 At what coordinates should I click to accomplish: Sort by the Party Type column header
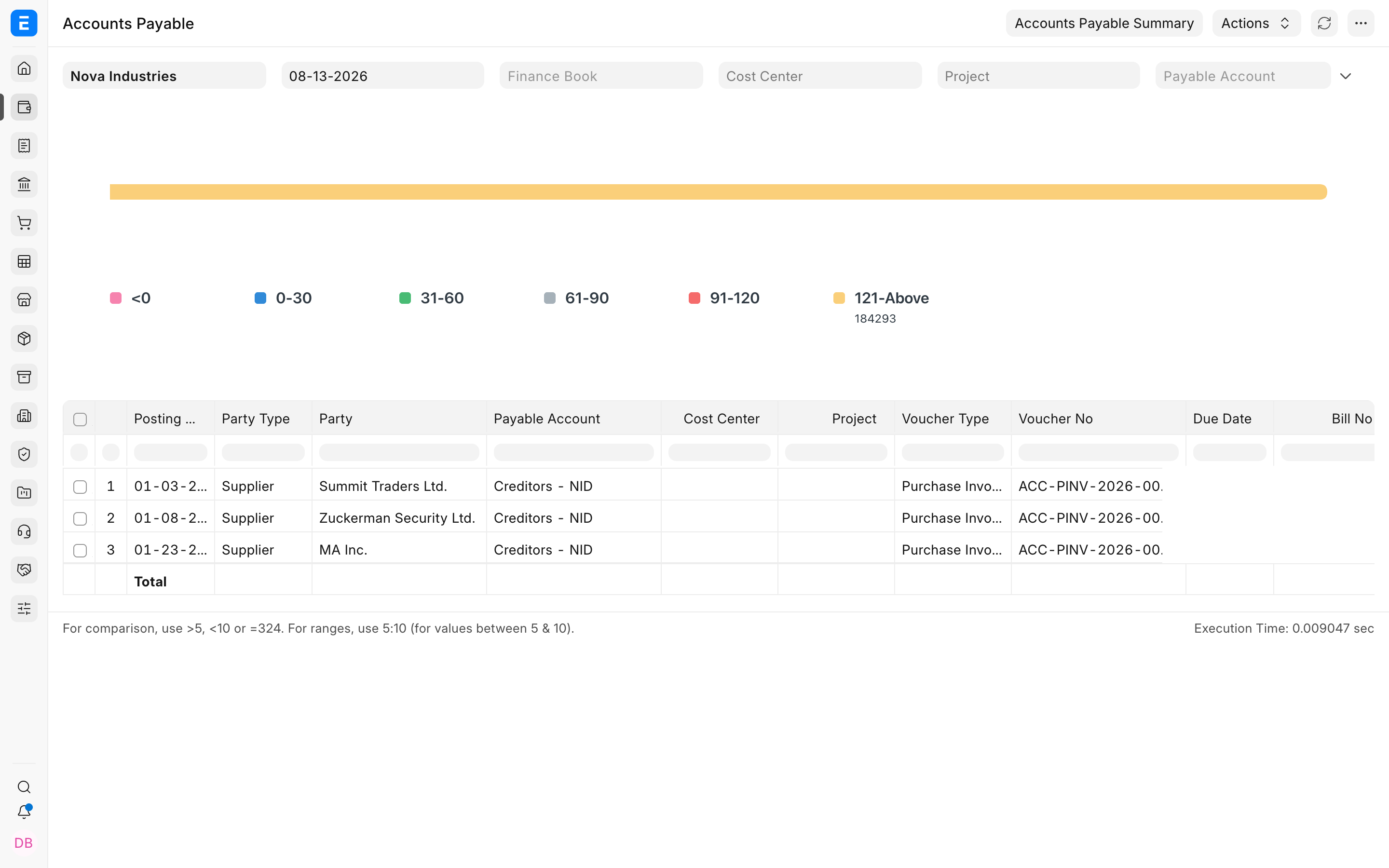[x=263, y=419]
